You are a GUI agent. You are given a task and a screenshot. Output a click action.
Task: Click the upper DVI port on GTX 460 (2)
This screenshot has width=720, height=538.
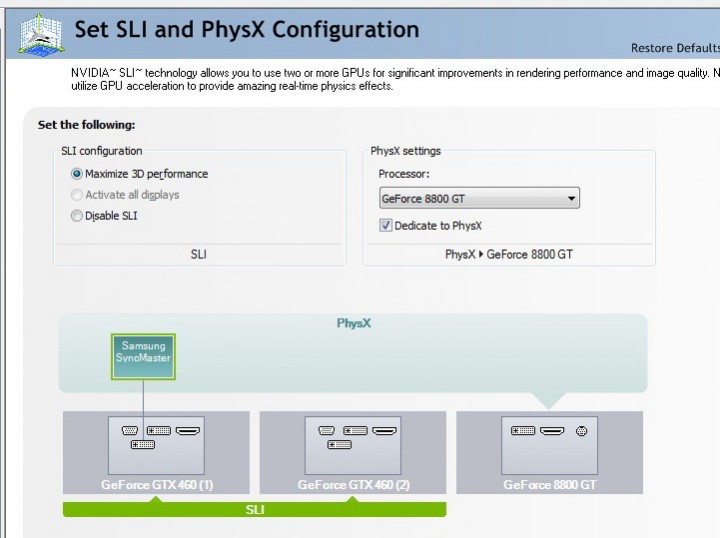coord(355,431)
